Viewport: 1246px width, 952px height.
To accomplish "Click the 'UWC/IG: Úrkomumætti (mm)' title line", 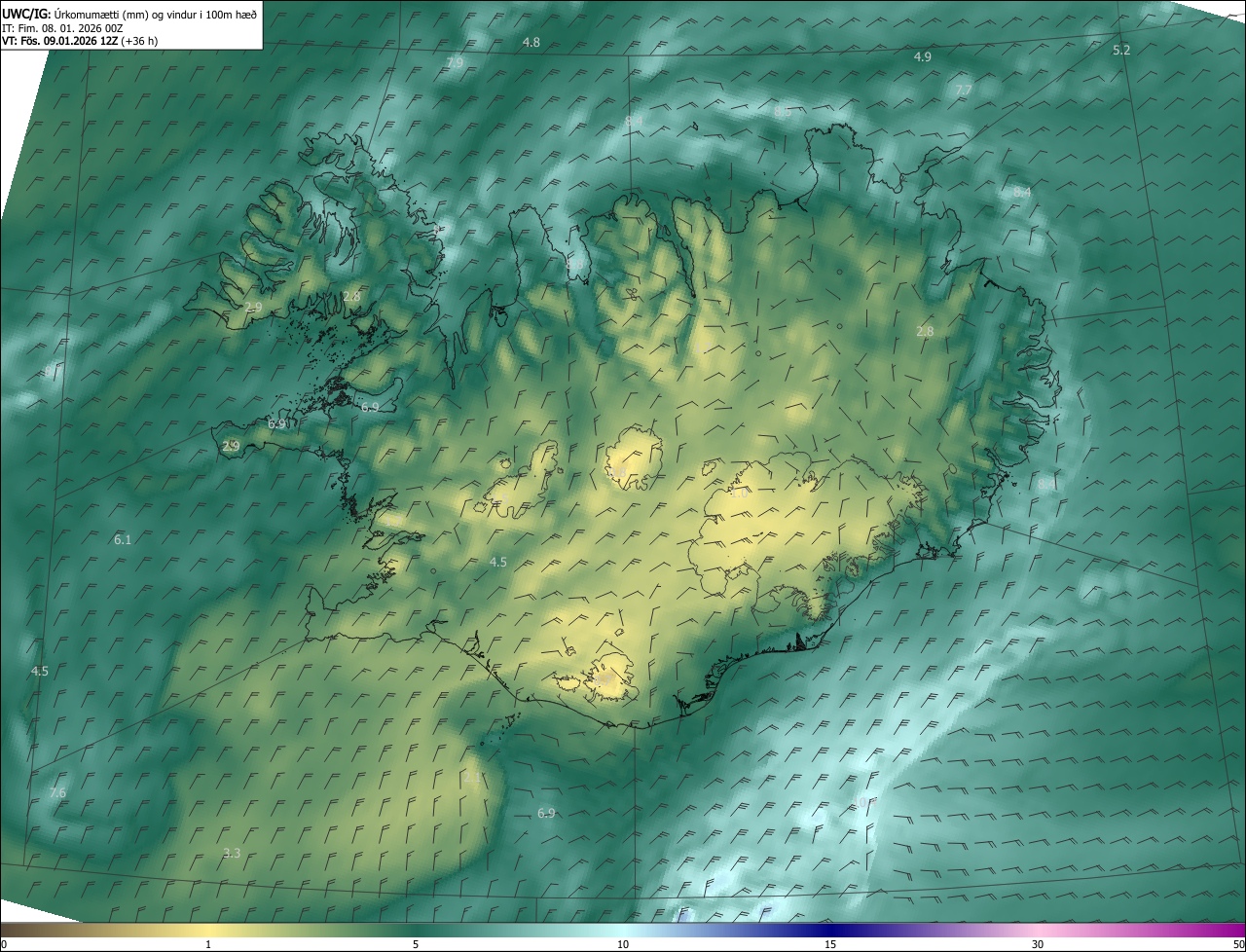I will click(129, 13).
